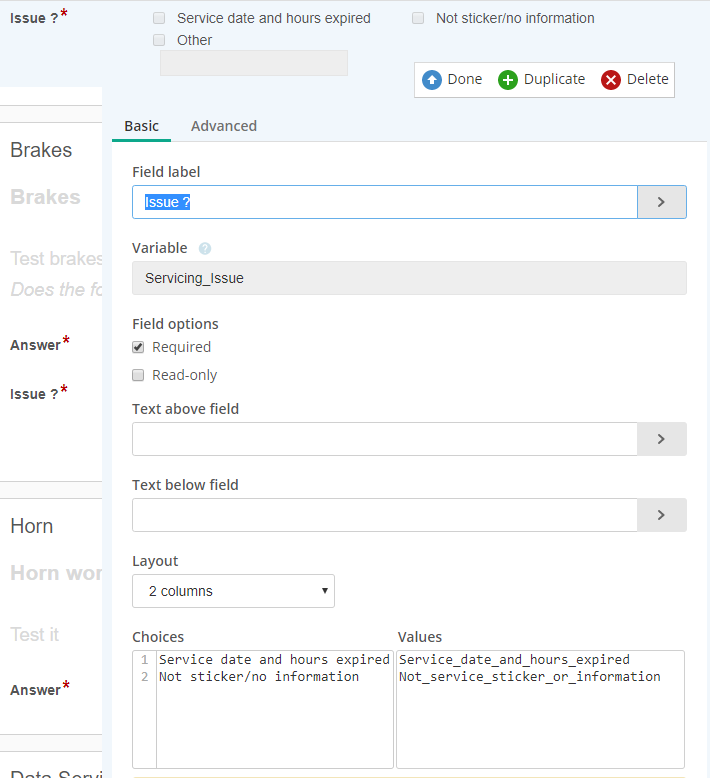Check 'Not sticker/no information' option

(418, 18)
